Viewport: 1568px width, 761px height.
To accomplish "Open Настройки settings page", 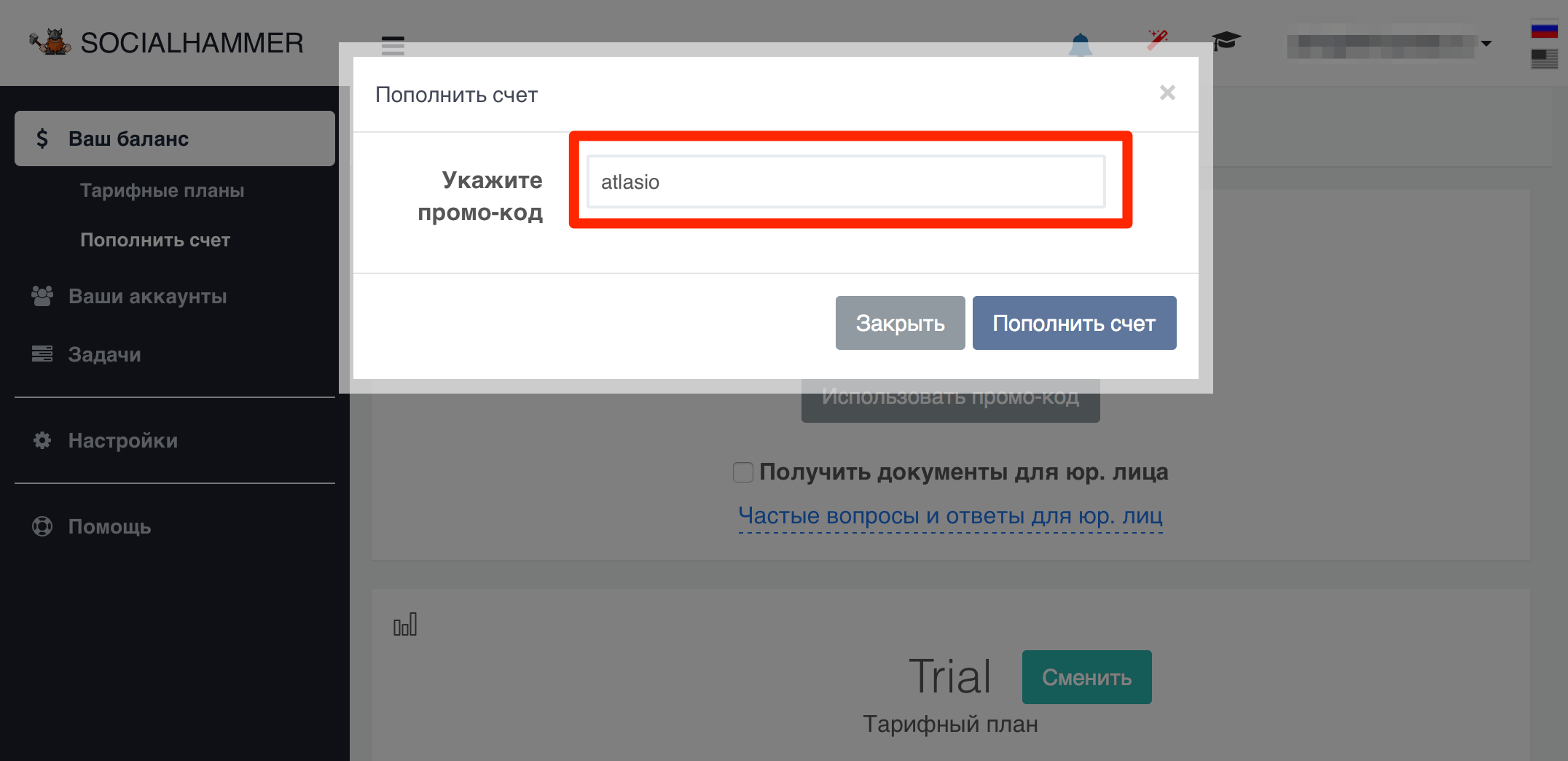I will click(122, 440).
